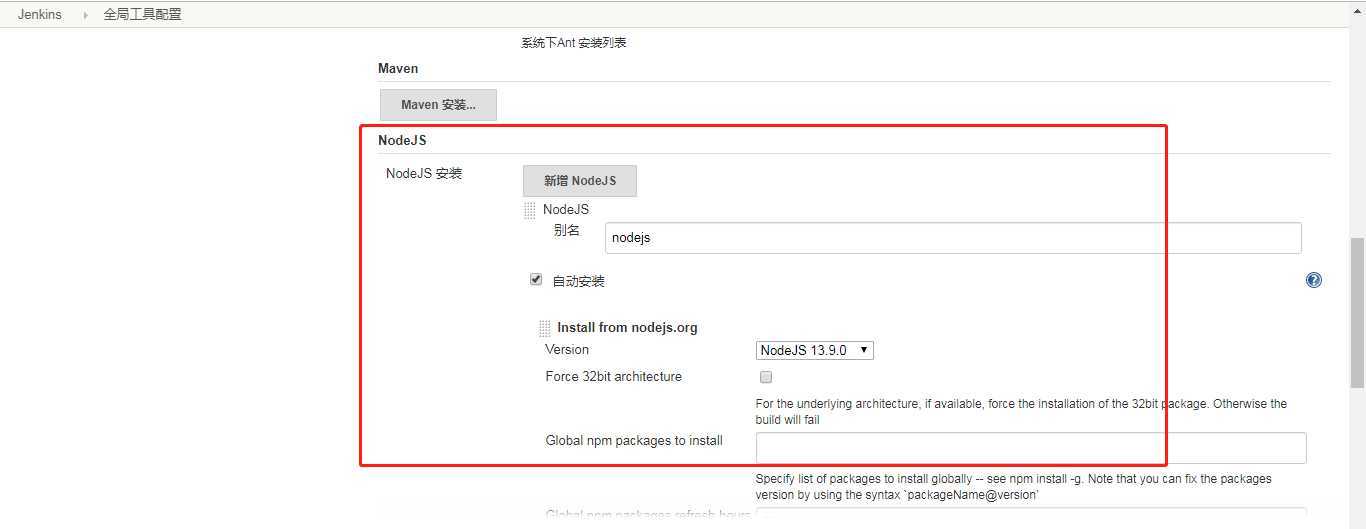Click the breadcrumb arrow after Jenkins
The image size is (1366, 529).
pyautogui.click(x=86, y=15)
